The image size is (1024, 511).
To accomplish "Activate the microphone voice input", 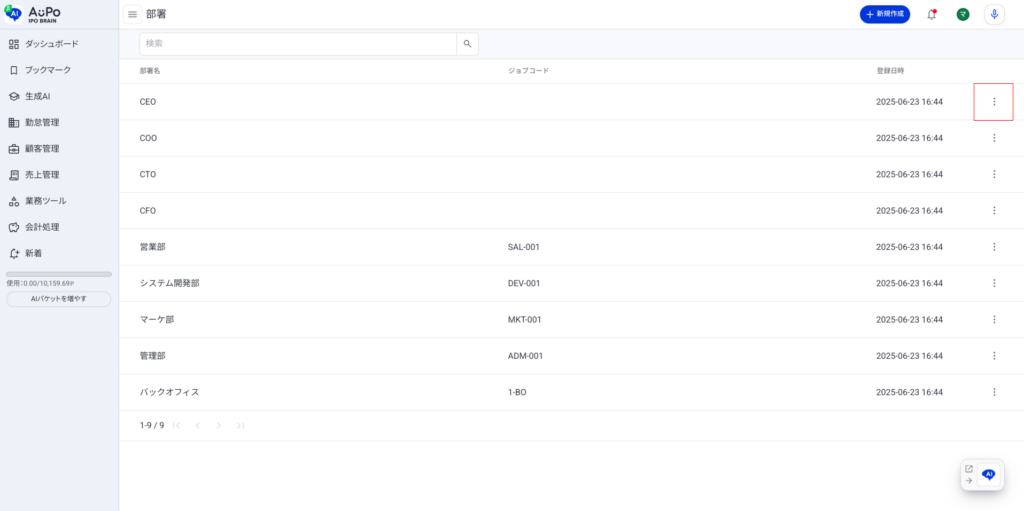I will [993, 14].
